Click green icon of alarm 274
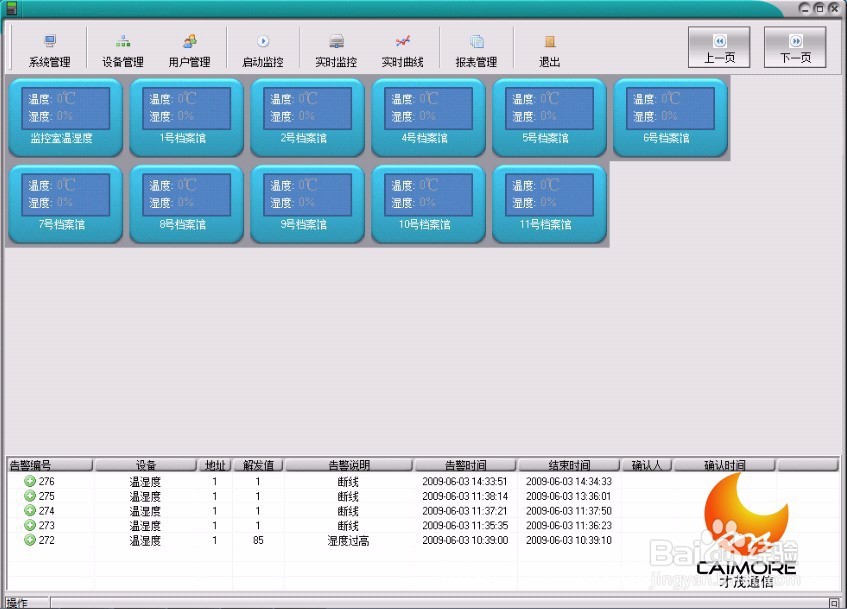The image size is (847, 609). pyautogui.click(x=30, y=510)
